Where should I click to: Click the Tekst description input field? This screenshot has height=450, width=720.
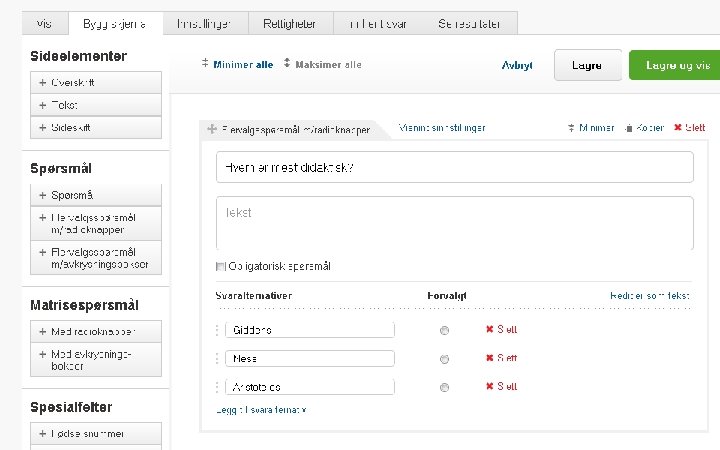(454, 222)
